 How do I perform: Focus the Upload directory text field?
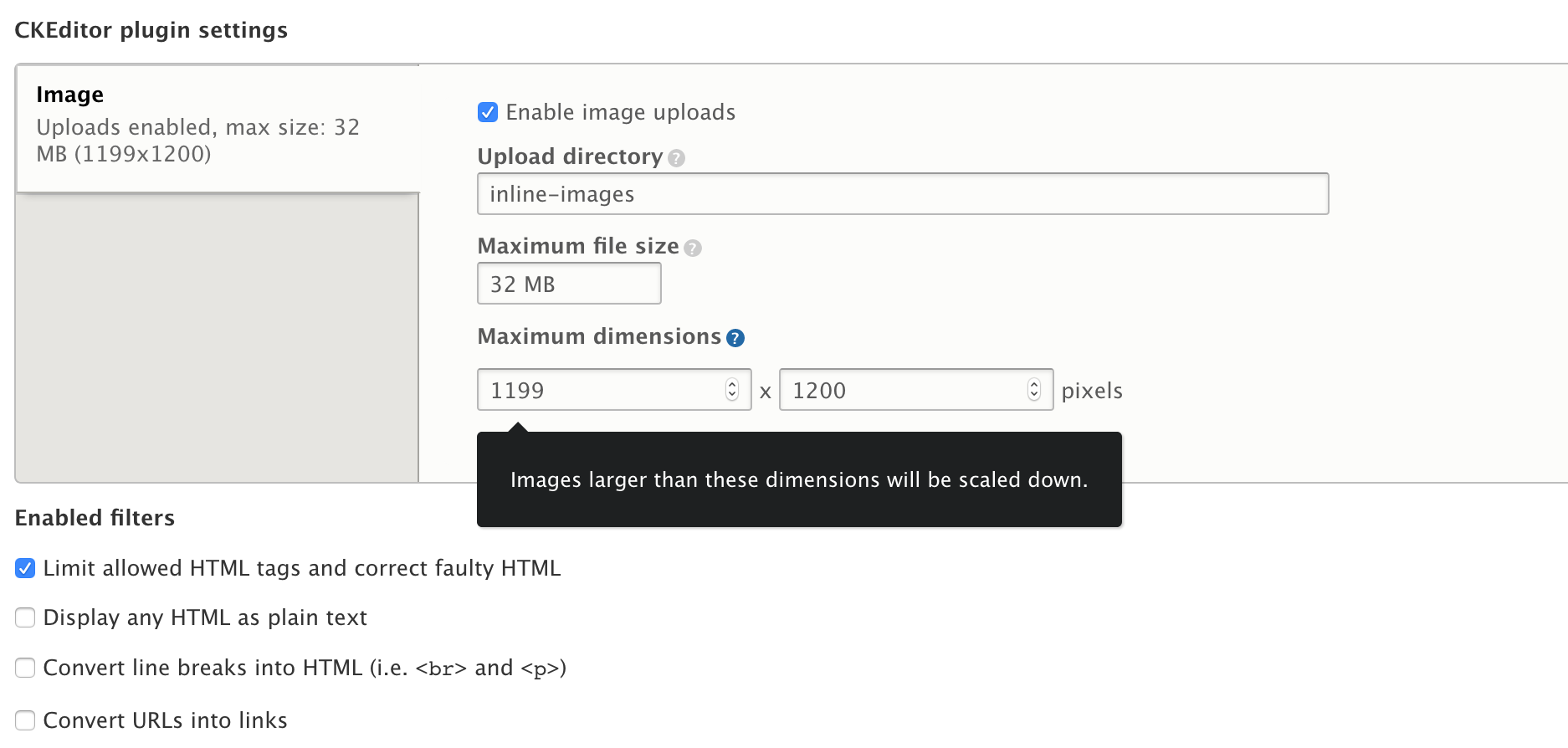(902, 193)
